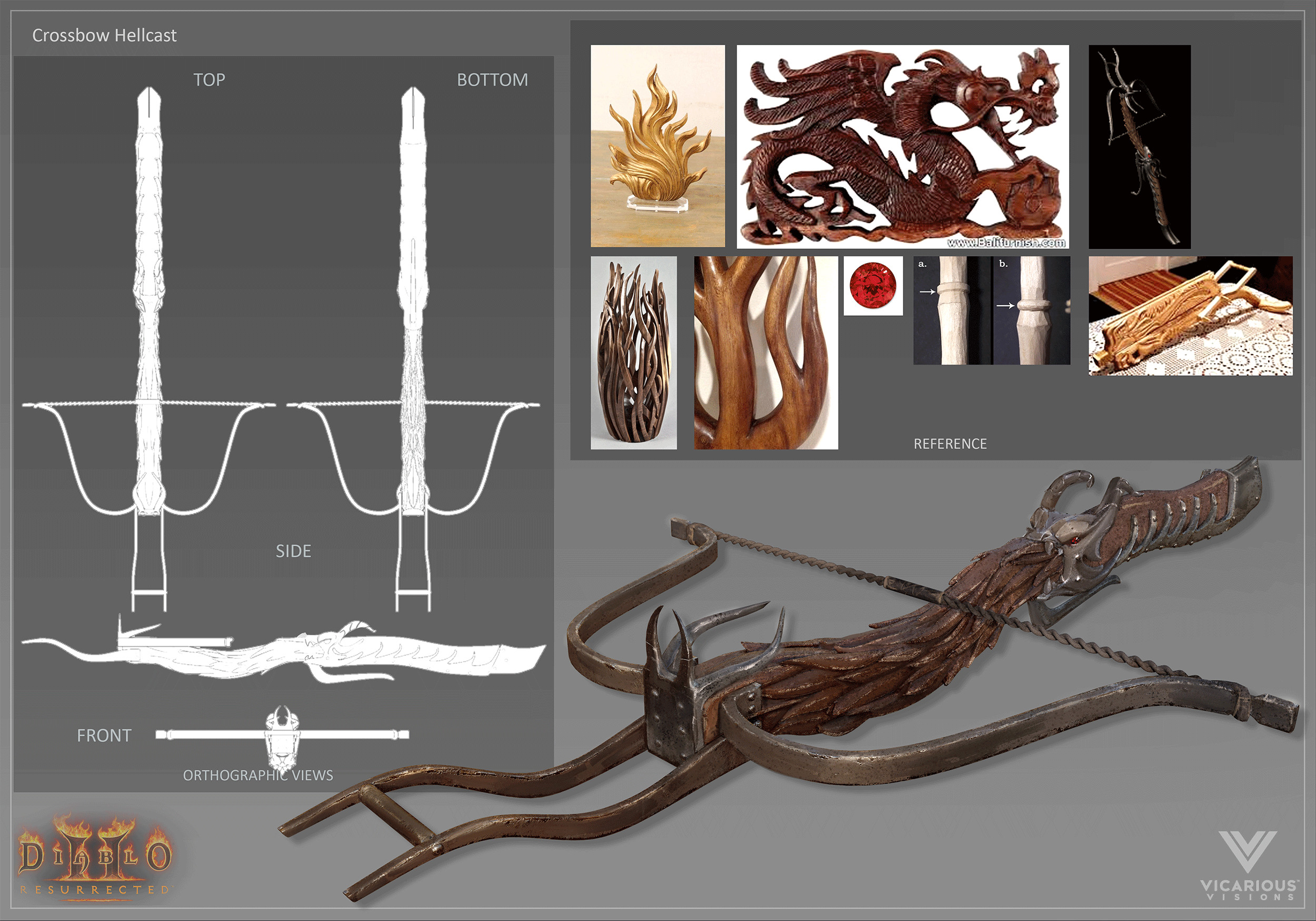
Task: Click the www.Balifurnish.com watermark link text
Action: click(1006, 243)
